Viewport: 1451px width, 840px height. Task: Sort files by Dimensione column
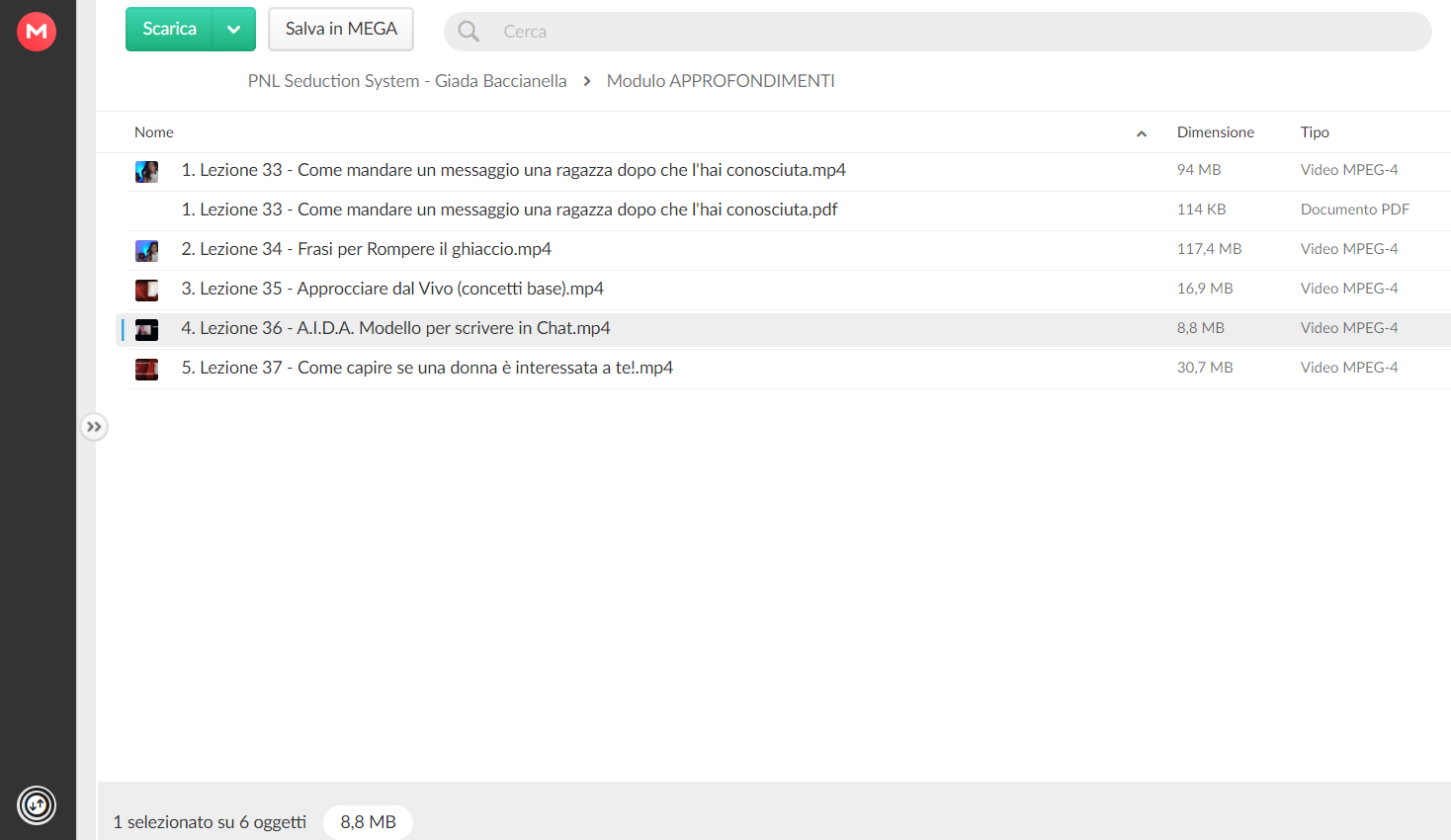[1215, 132]
